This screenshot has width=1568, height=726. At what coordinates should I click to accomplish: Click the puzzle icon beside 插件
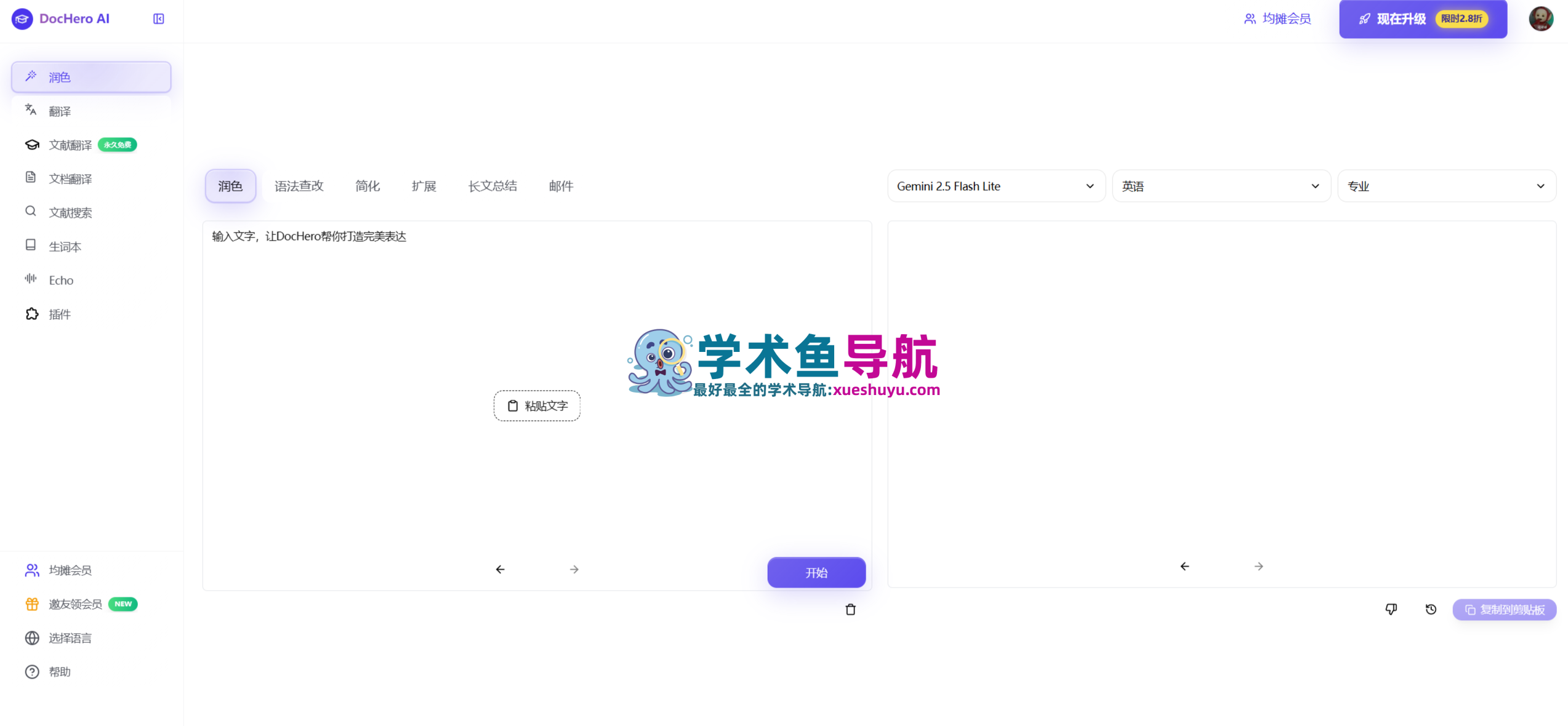click(x=32, y=314)
